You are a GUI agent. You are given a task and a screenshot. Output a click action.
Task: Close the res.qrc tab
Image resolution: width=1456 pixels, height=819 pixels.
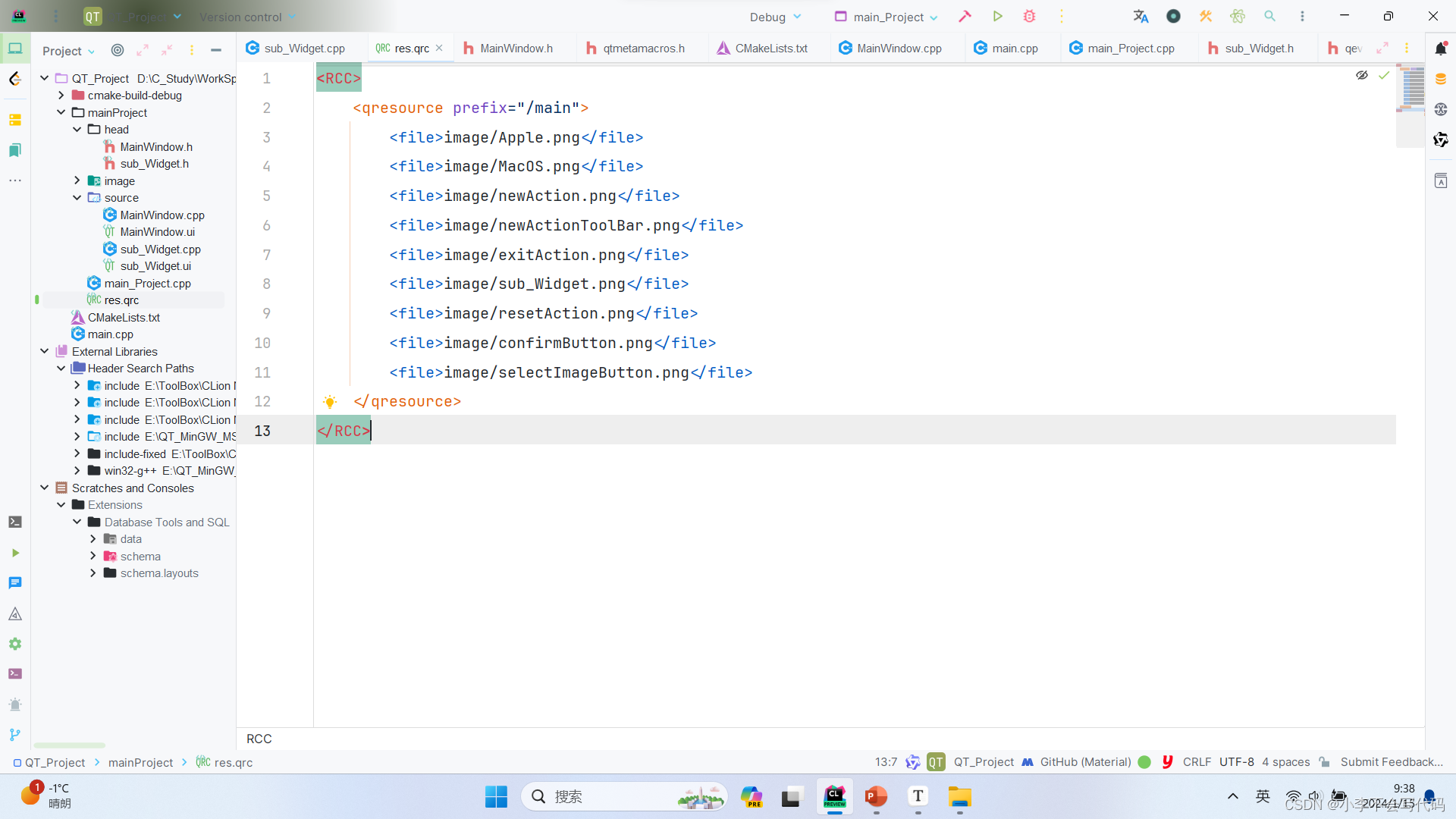tap(439, 48)
